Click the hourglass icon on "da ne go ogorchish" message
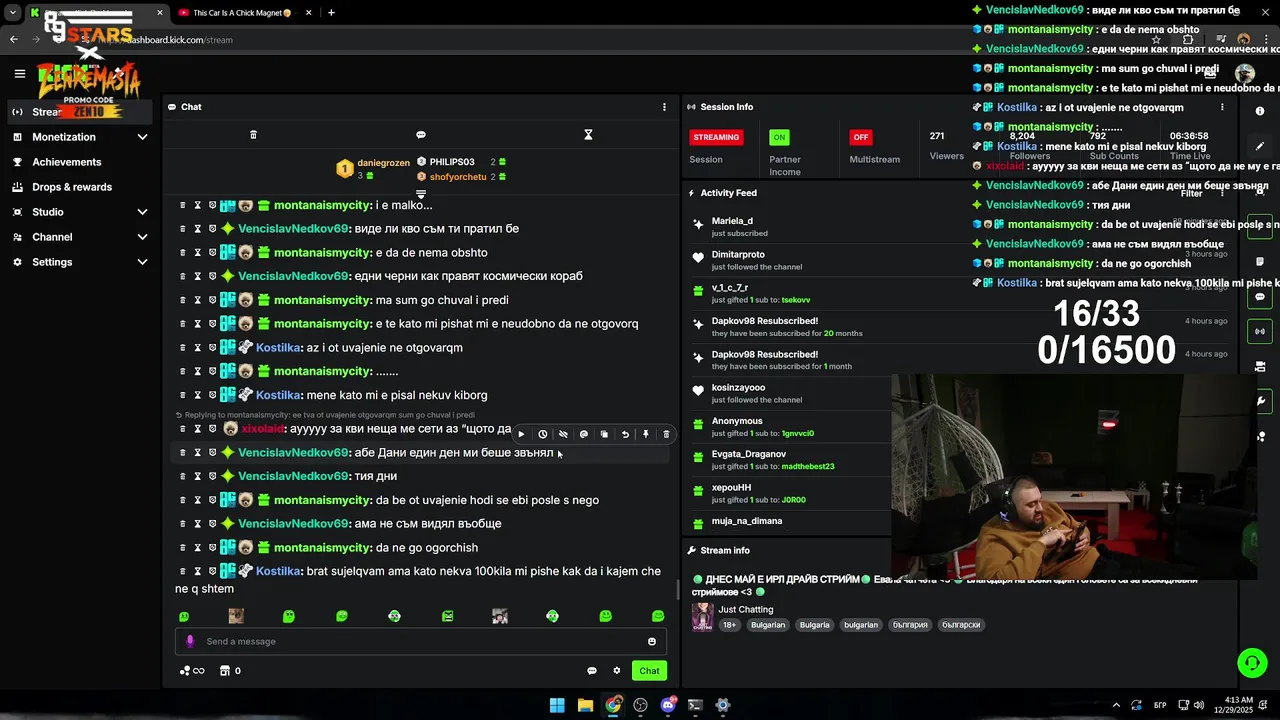The width and height of the screenshot is (1280, 720). coord(198,547)
